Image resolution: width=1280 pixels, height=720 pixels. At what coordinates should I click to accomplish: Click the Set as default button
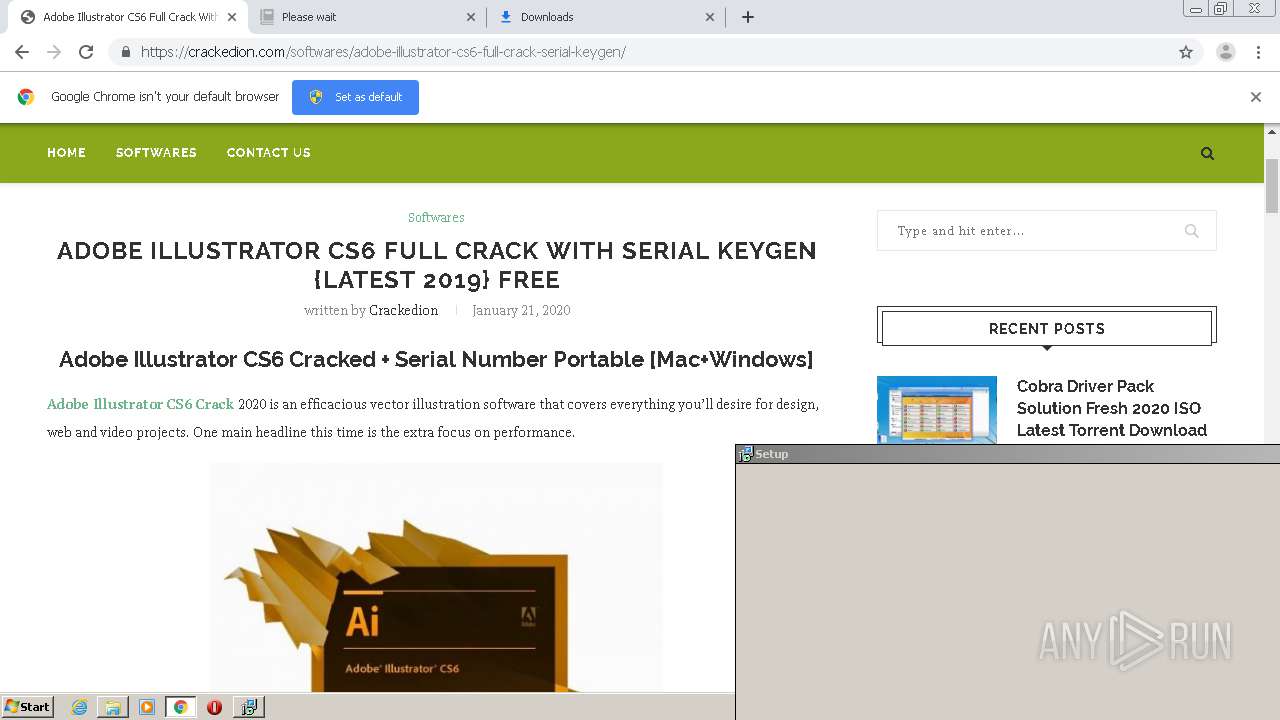355,97
